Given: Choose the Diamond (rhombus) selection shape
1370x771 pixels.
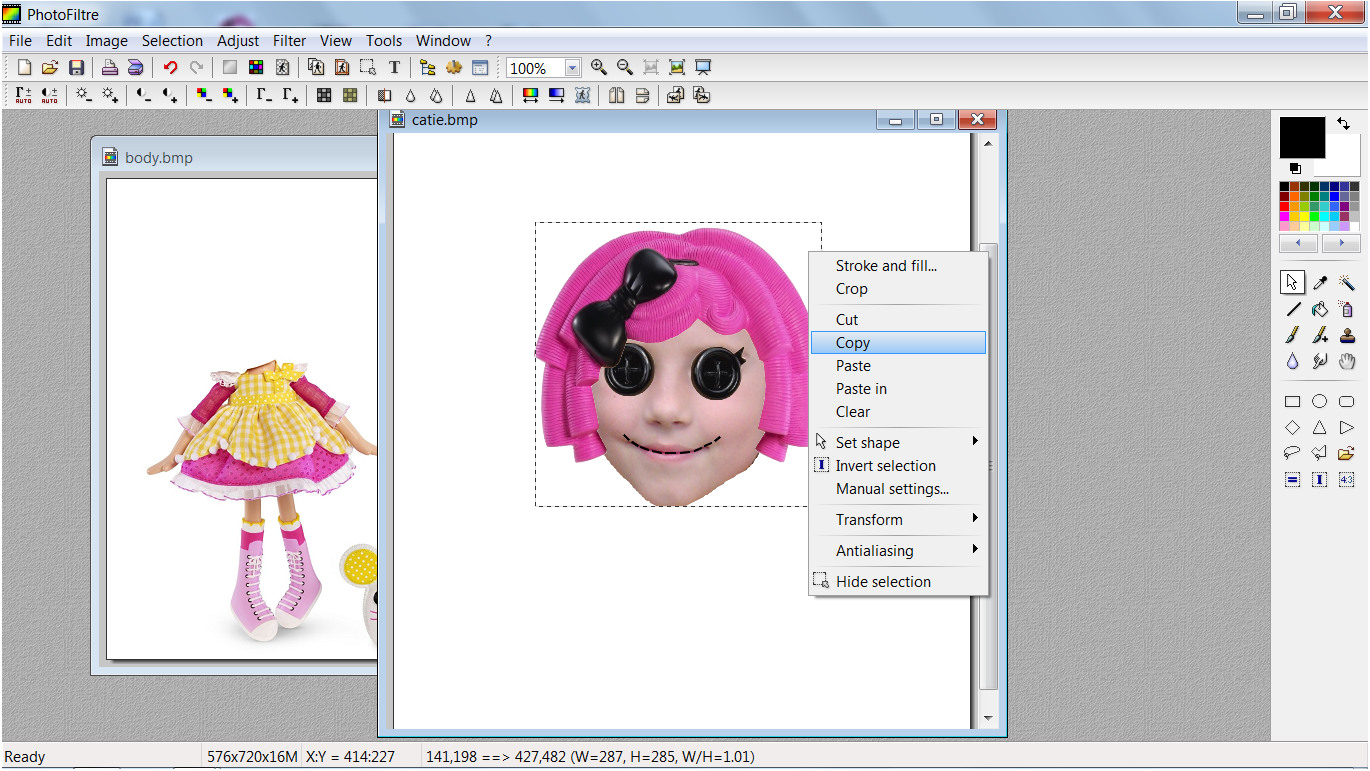Looking at the screenshot, I should (1293, 428).
